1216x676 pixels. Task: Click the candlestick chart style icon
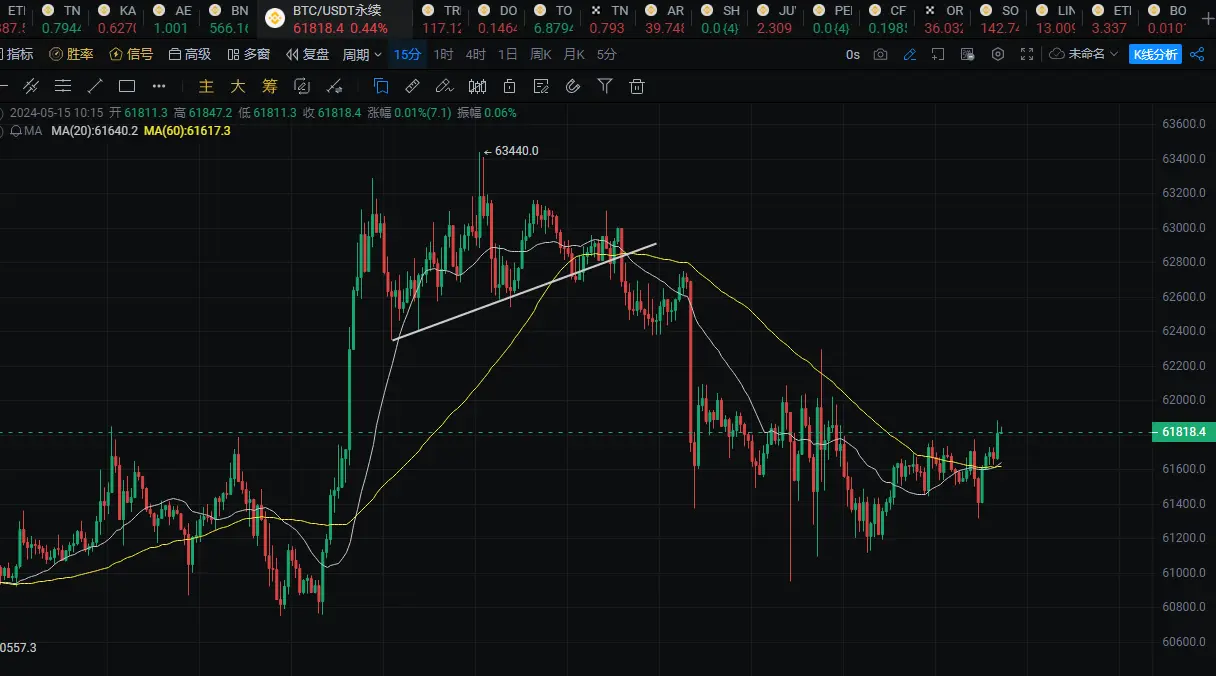click(x=477, y=86)
